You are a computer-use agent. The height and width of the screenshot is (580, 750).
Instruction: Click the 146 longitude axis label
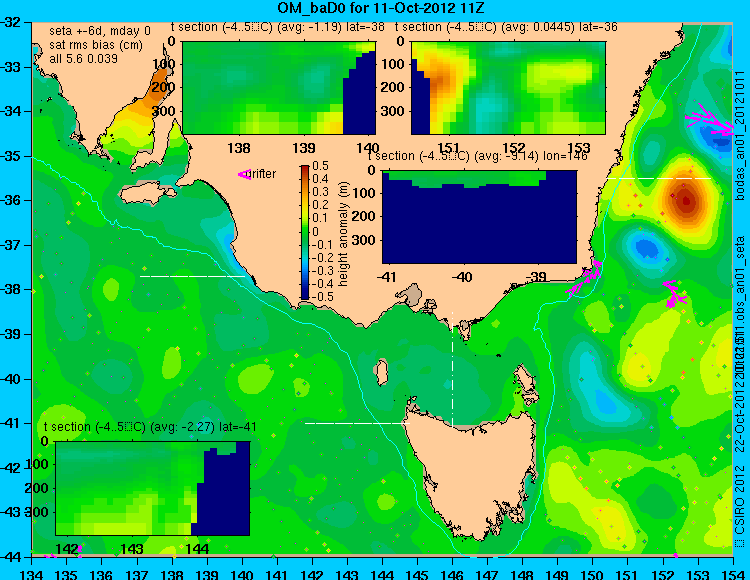click(452, 574)
